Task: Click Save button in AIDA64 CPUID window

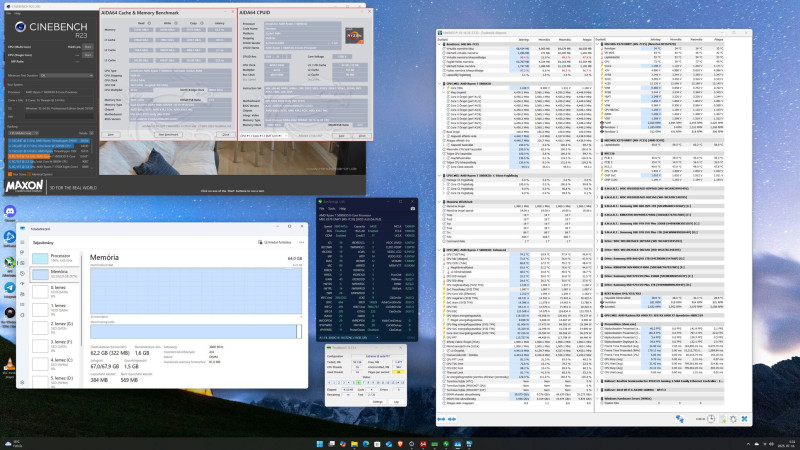Action: [341, 136]
